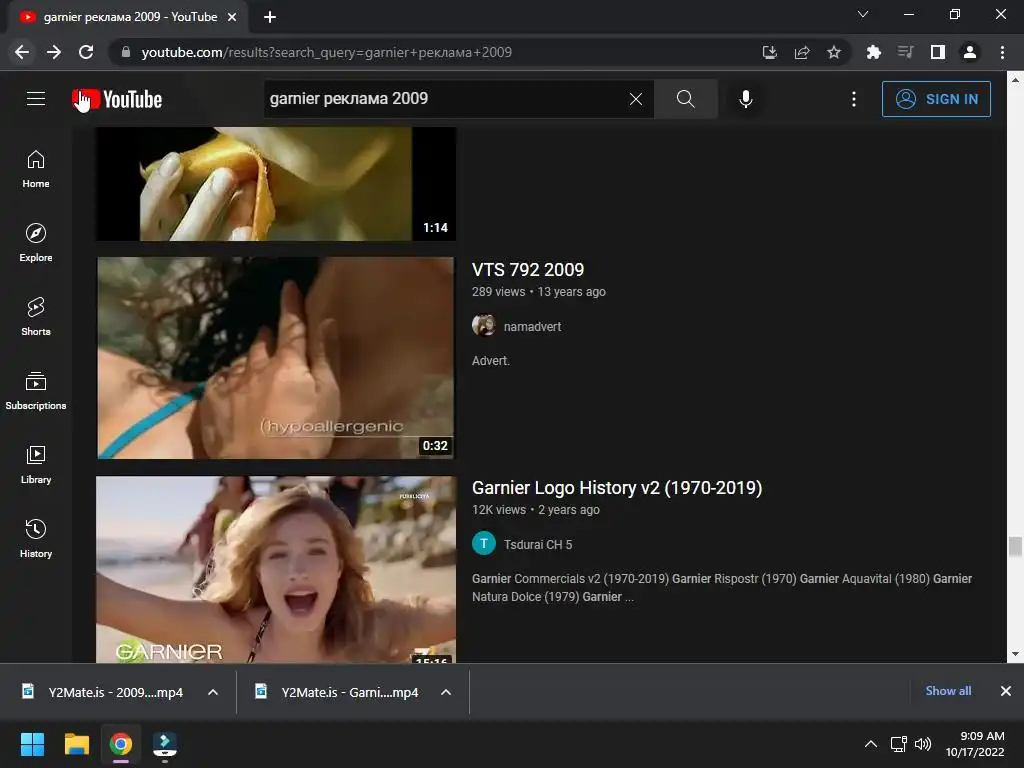Close the garnier реклама 2009 tab
This screenshot has width=1024, height=768.
pos(232,17)
